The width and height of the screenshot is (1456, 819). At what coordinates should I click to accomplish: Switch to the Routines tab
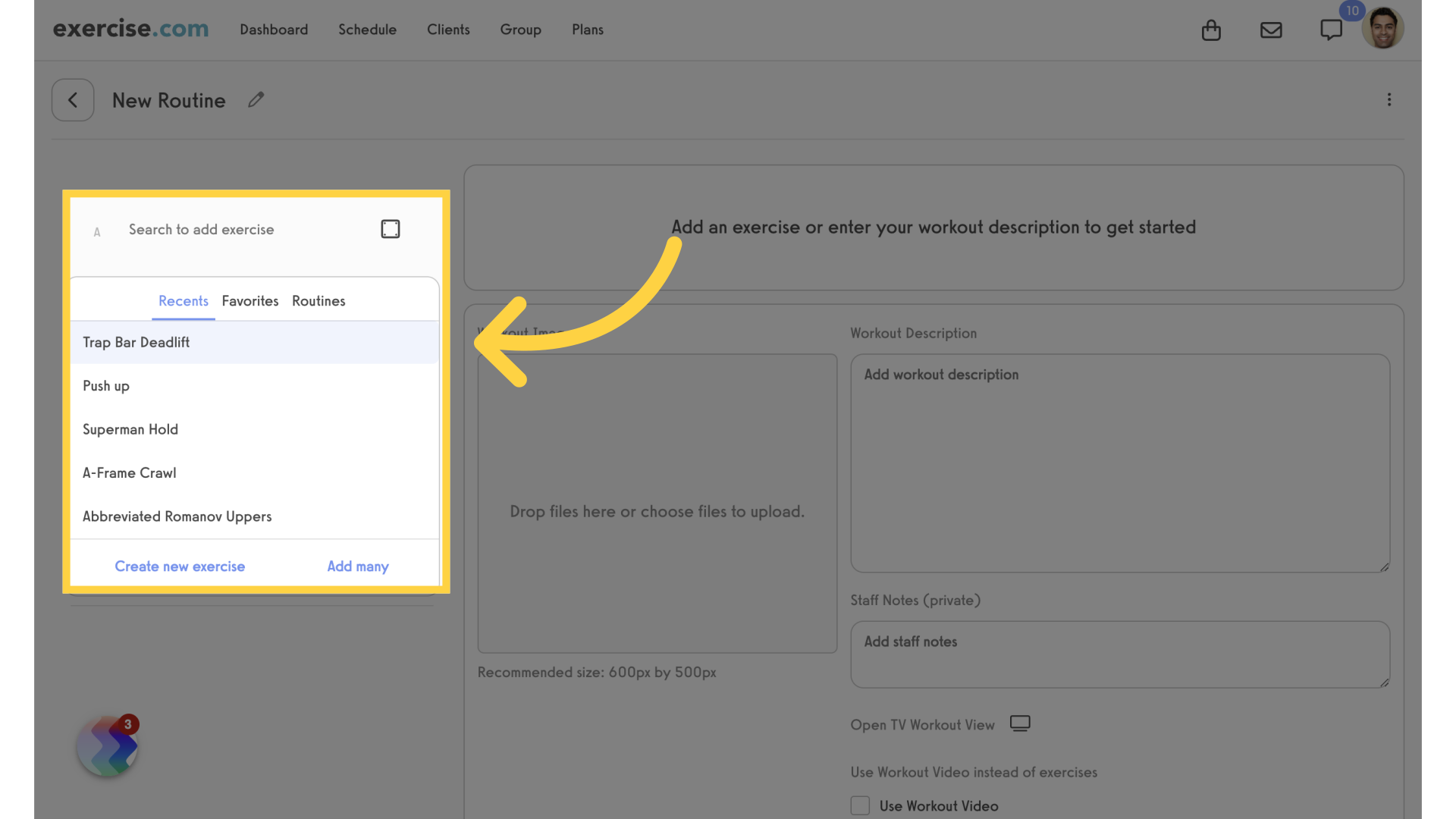318,301
